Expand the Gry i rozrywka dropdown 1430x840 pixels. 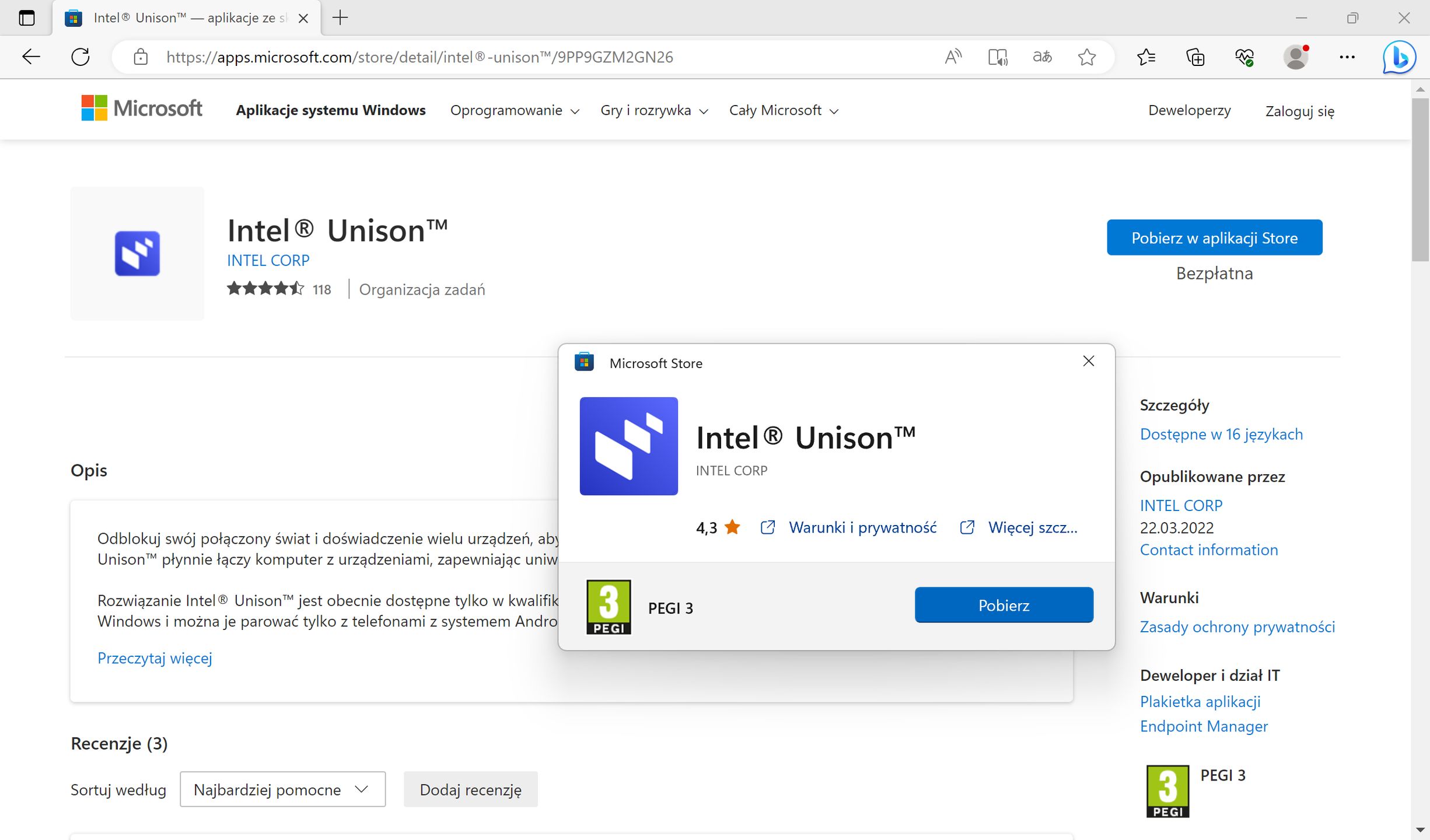[x=654, y=110]
